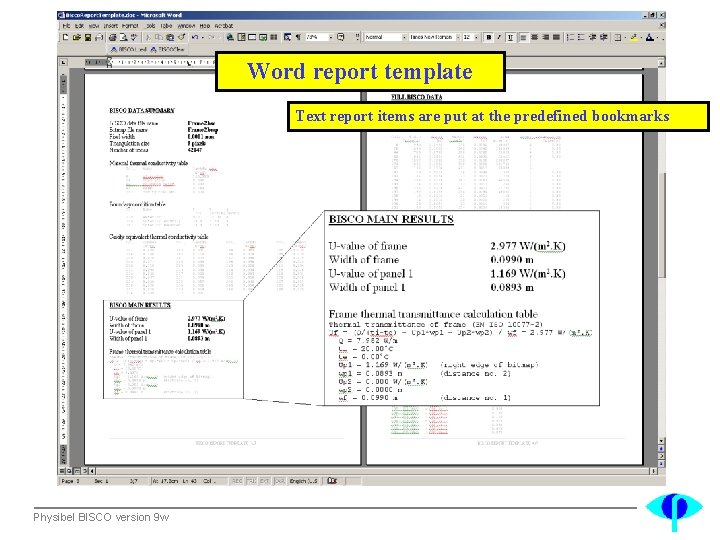Screen dimensions: 720x540
Task: Open the Table menu
Action: [x=166, y=26]
